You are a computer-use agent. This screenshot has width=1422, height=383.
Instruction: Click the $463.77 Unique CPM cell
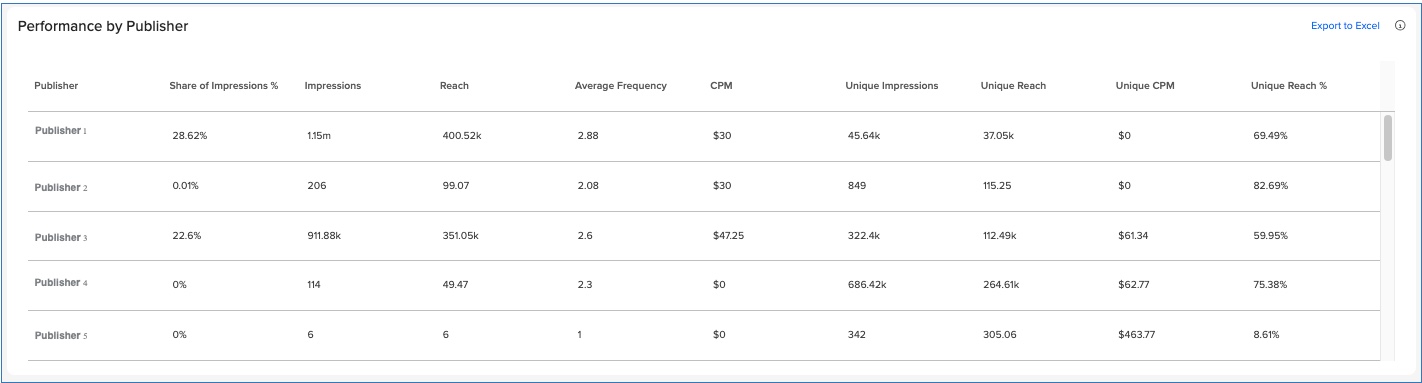point(1137,335)
